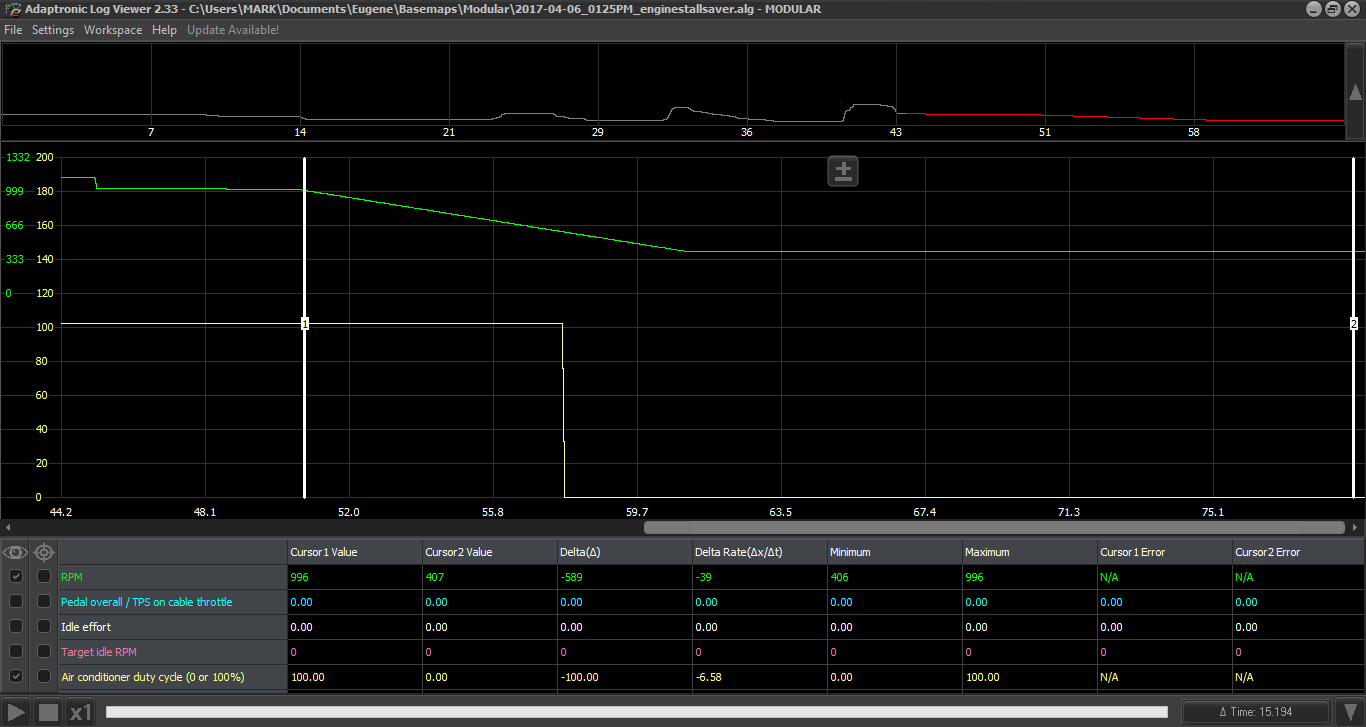Uncheck the RPM visibility checkbox
Viewport: 1366px width, 727px height.
coord(16,576)
